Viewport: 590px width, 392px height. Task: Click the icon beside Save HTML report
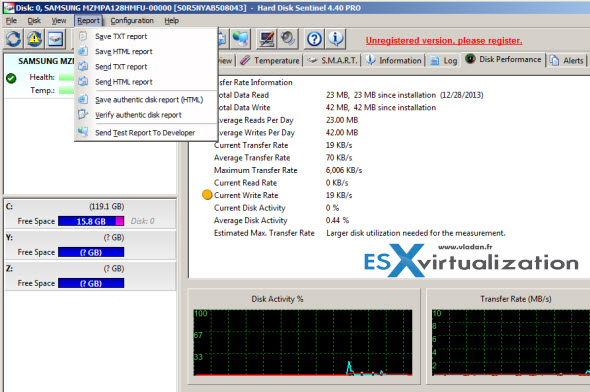pyautogui.click(x=83, y=51)
